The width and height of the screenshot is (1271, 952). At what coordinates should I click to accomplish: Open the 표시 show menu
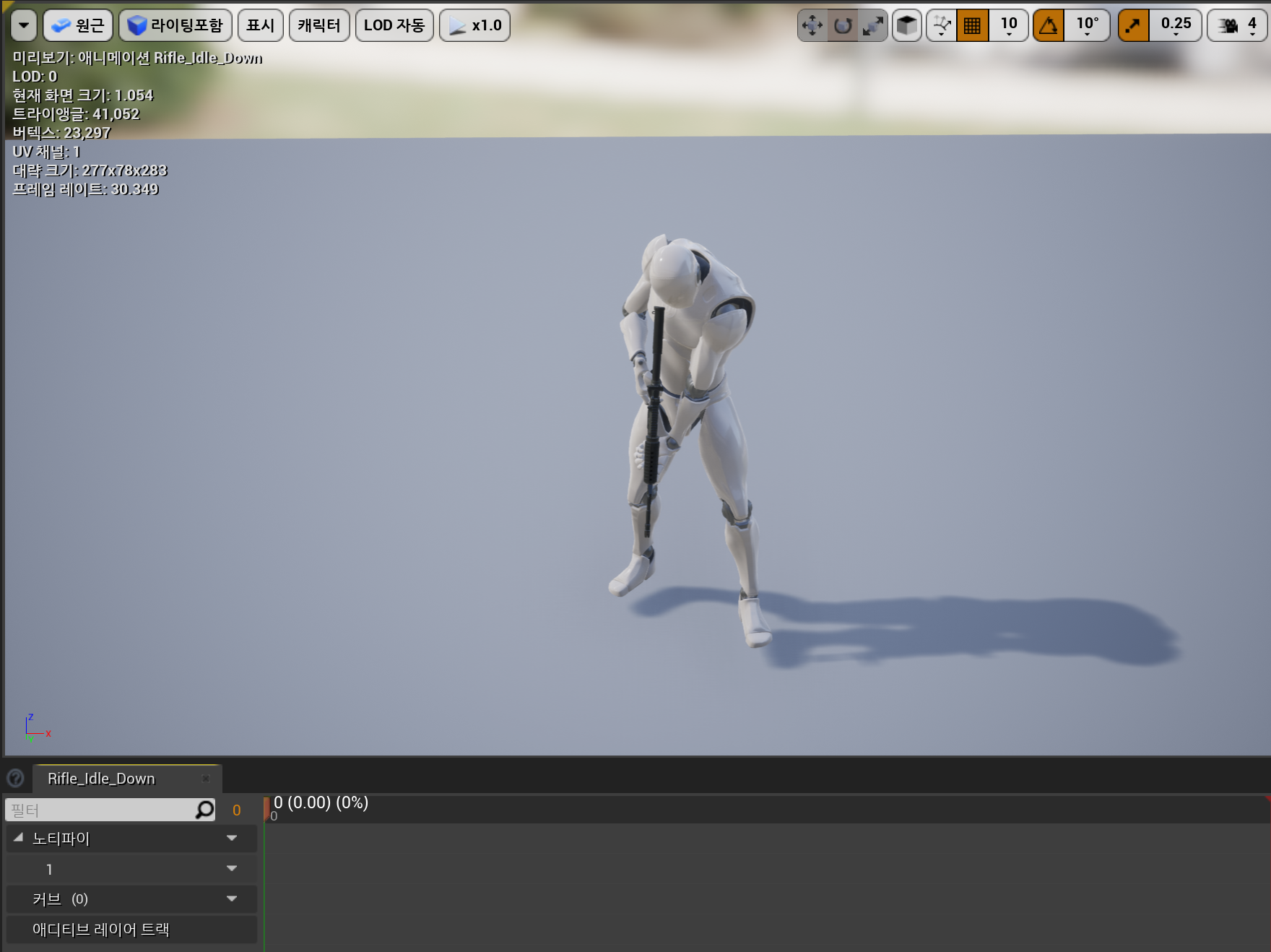[x=261, y=25]
